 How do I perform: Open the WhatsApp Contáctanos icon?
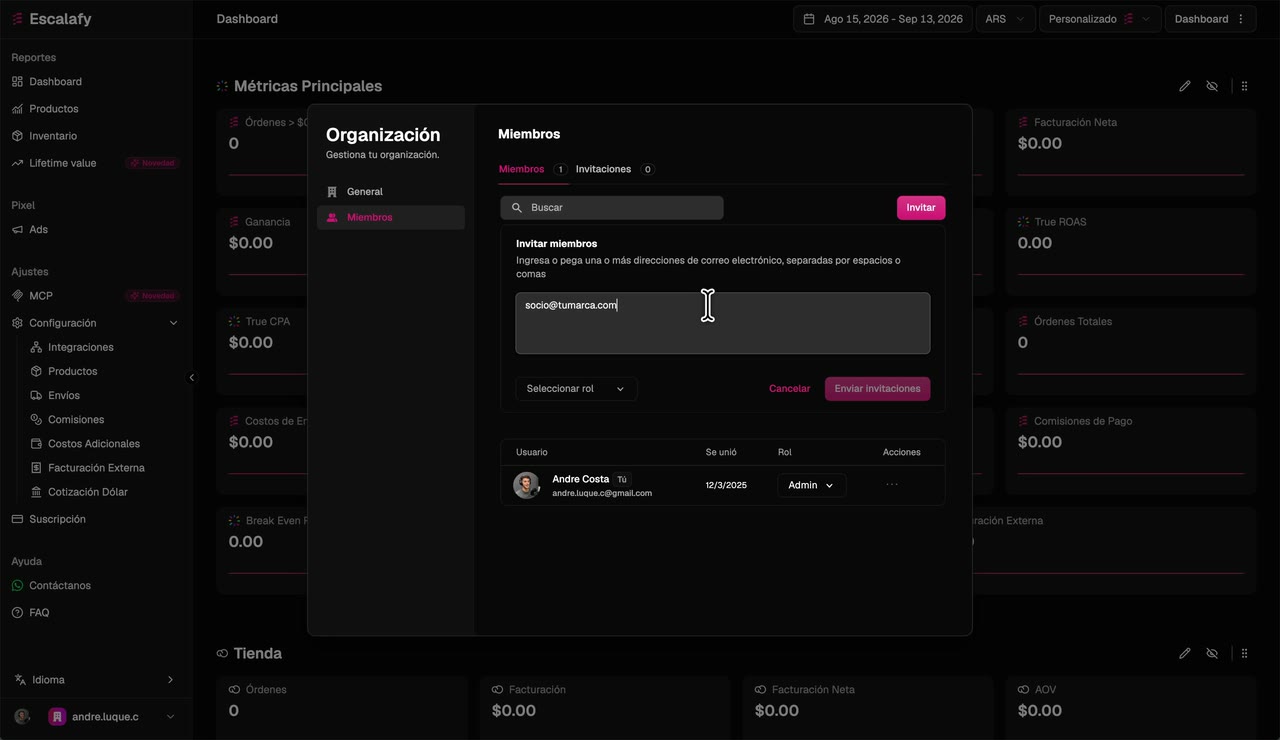[17, 586]
